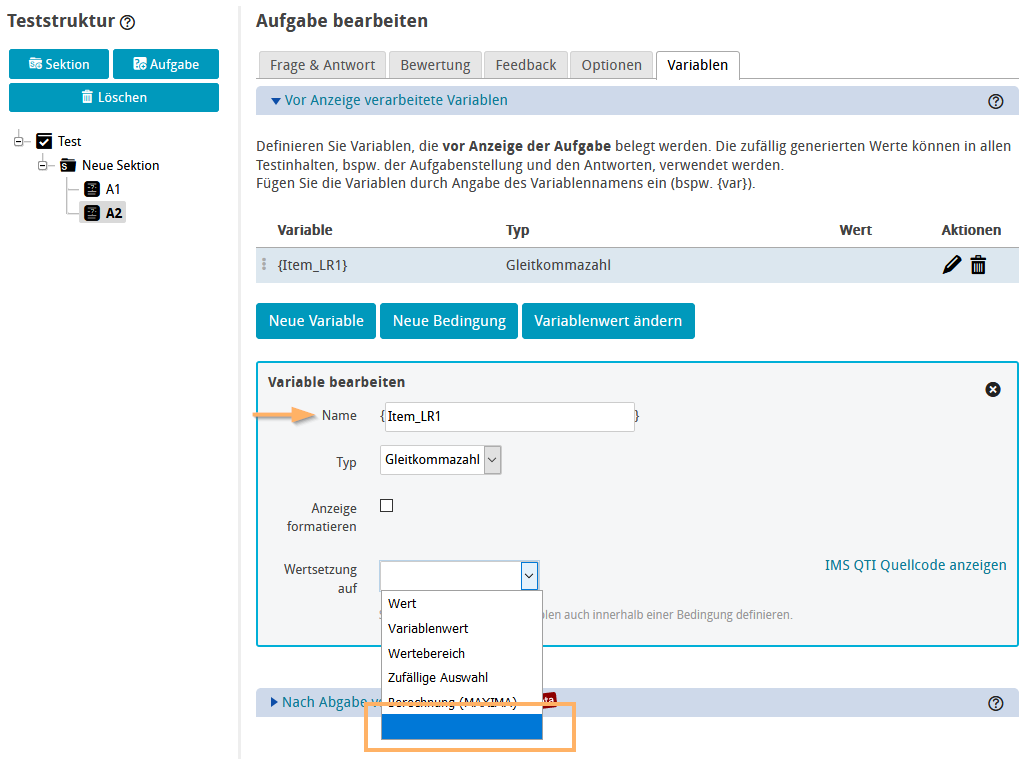The width and height of the screenshot is (1031, 766).
Task: Click help icon on Vor Anzeige section
Action: pyautogui.click(x=995, y=100)
